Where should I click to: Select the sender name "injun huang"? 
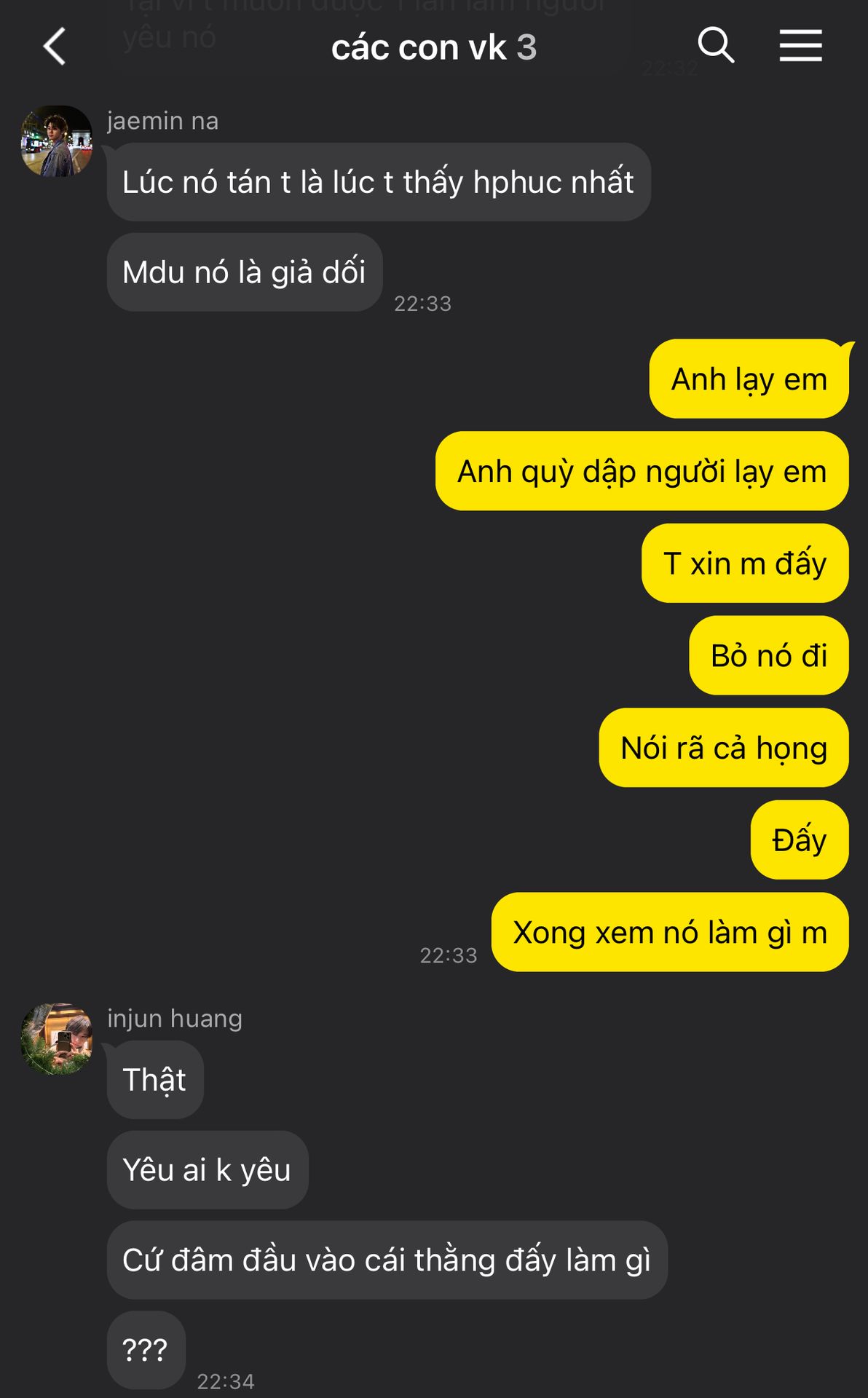[175, 1019]
